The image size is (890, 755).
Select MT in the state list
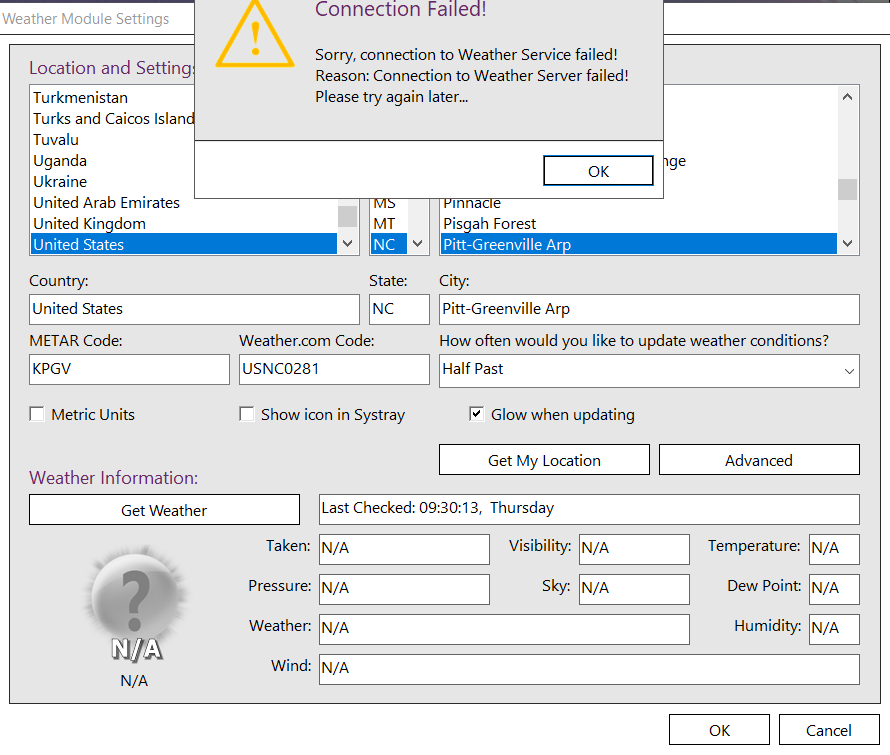(384, 223)
